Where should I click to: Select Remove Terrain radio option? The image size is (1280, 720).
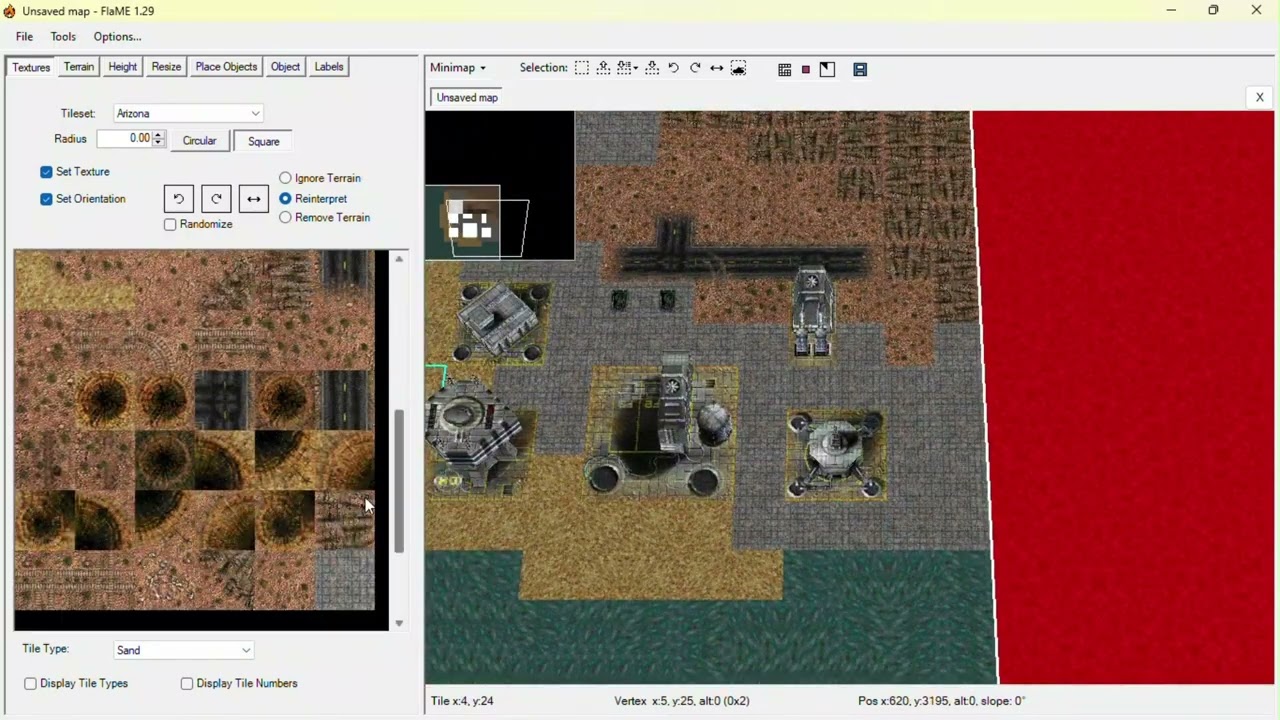pos(286,217)
